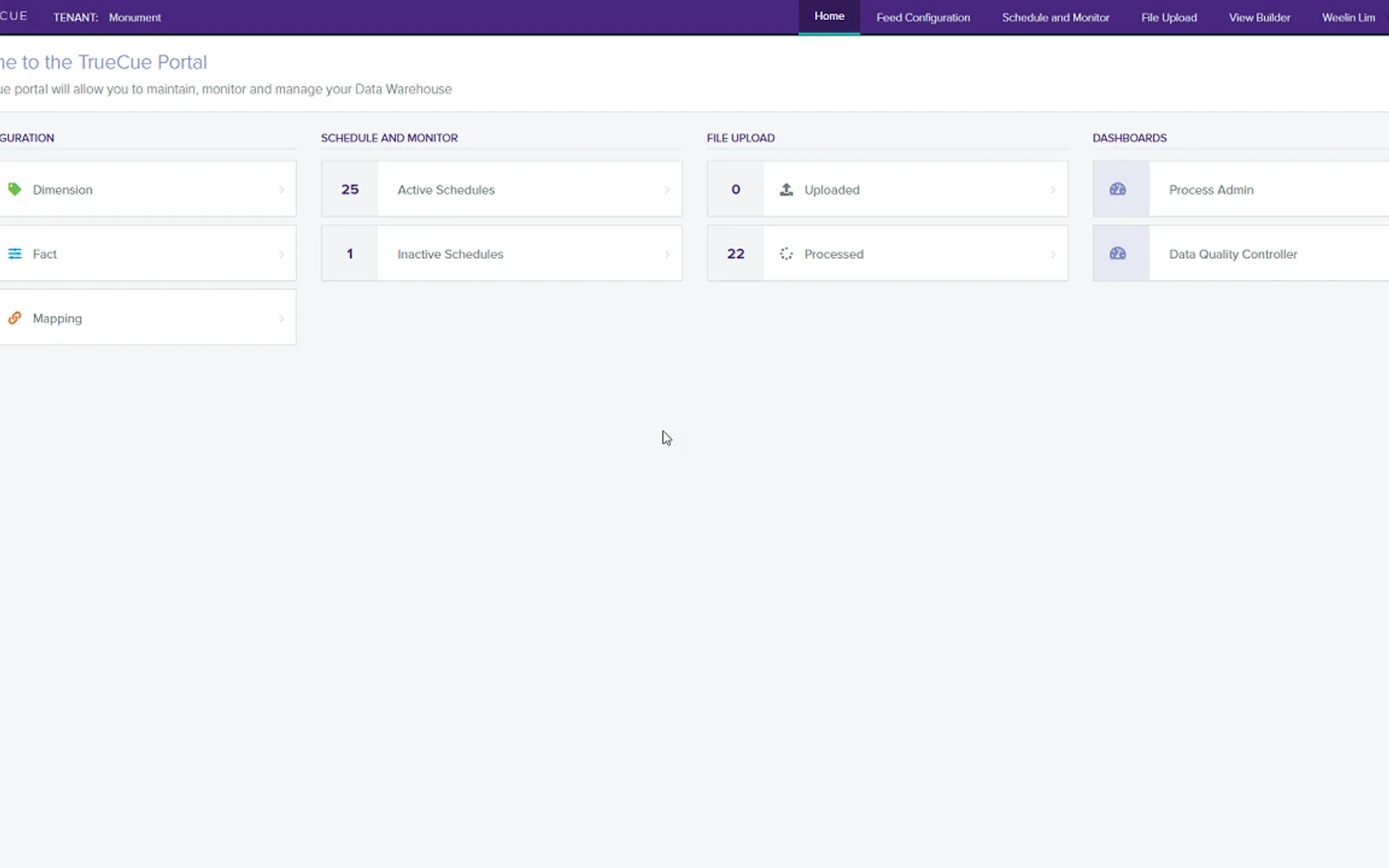Open the Processed files link
The height and width of the screenshot is (868, 1389).
point(833,253)
